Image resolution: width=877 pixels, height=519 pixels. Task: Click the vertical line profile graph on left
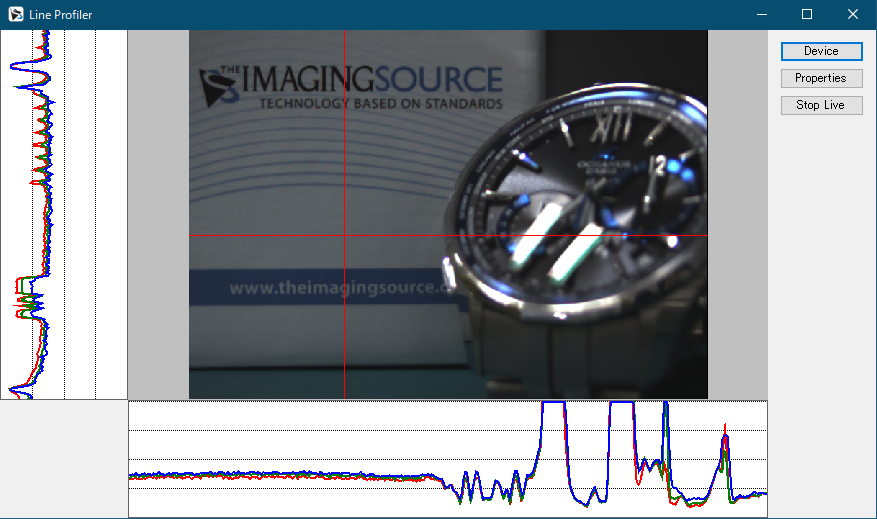point(64,214)
